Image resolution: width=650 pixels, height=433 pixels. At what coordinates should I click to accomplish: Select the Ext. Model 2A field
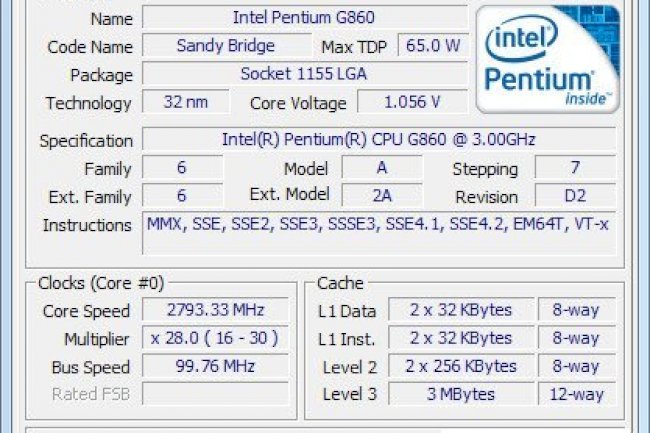(381, 196)
